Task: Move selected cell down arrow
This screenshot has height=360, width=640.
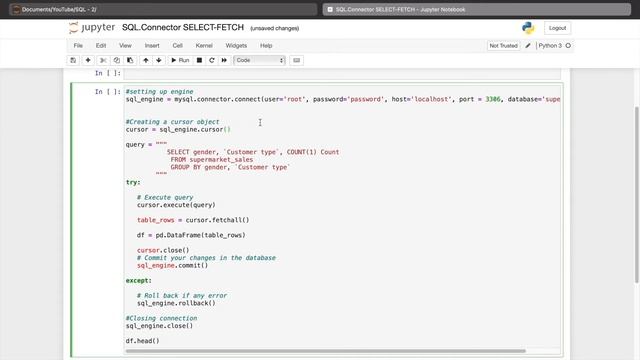Action: [159, 60]
